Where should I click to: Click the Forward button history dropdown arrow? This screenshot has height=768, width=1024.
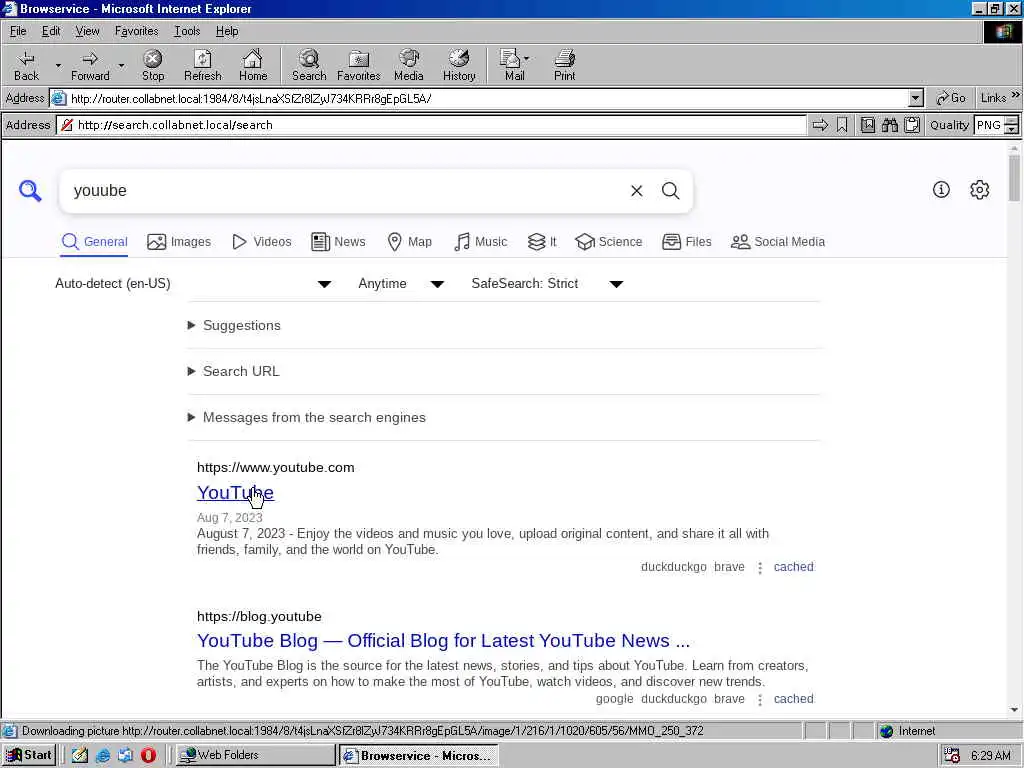pos(121,65)
